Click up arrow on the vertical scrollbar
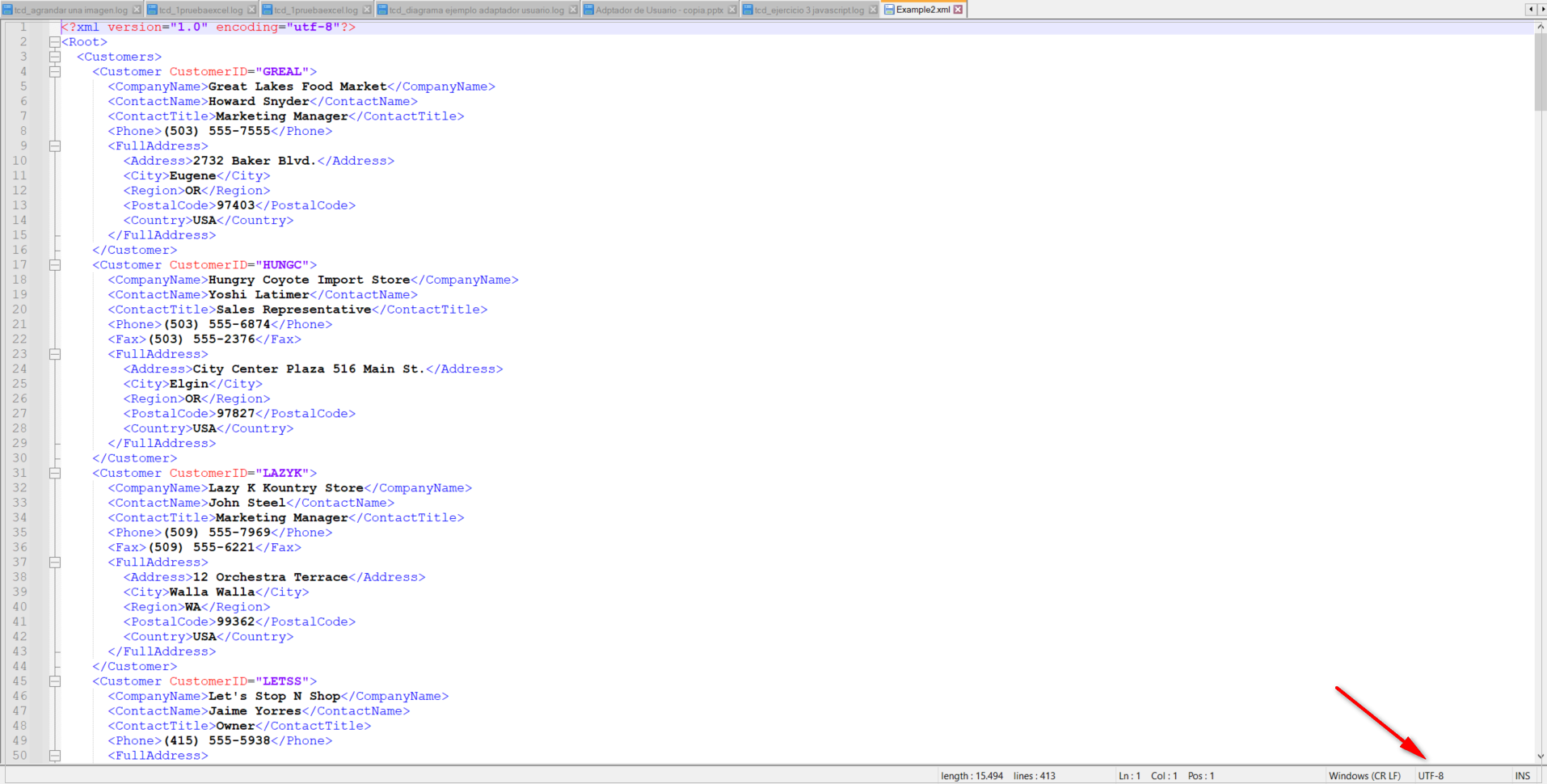The width and height of the screenshot is (1547, 784). coord(1541,26)
